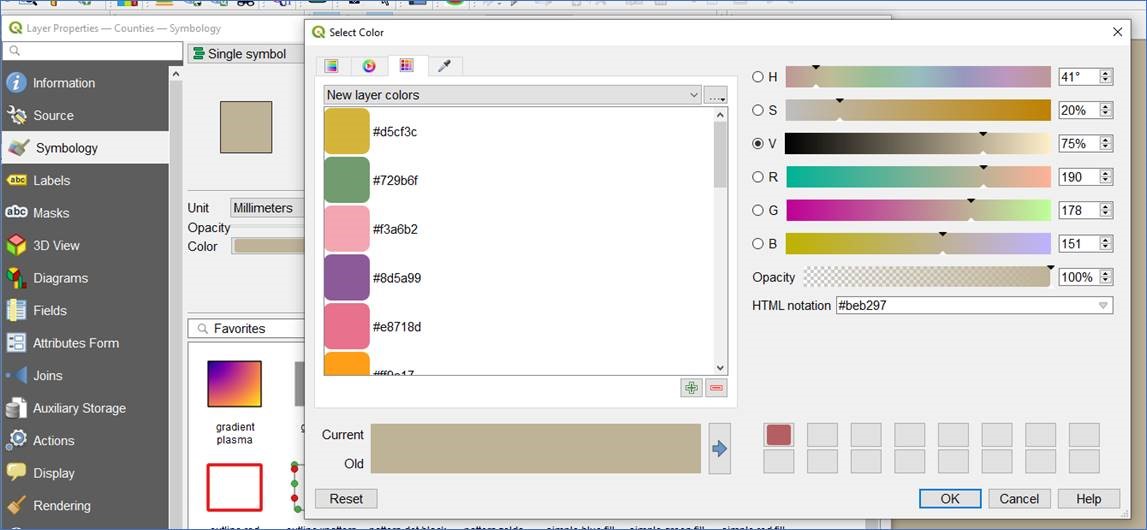Adjust the value brightness slider bar

(918, 144)
